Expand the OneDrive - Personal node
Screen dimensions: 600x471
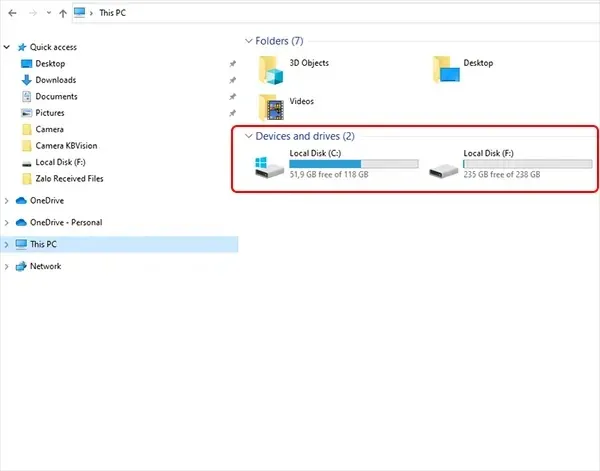pyautogui.click(x=8, y=223)
